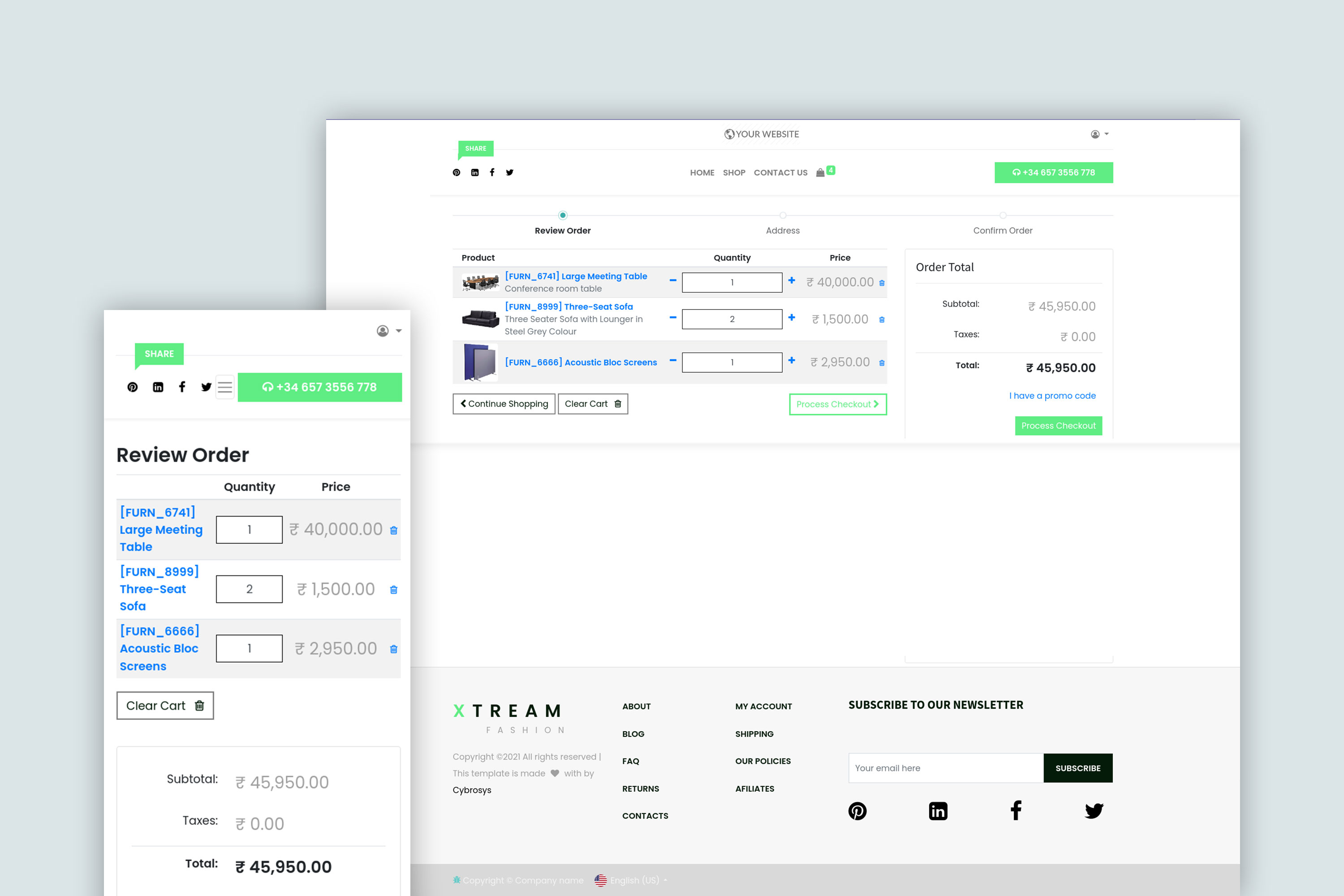1344x896 pixels.
Task: Open the mobile hamburger menu icon
Action: [x=225, y=388]
